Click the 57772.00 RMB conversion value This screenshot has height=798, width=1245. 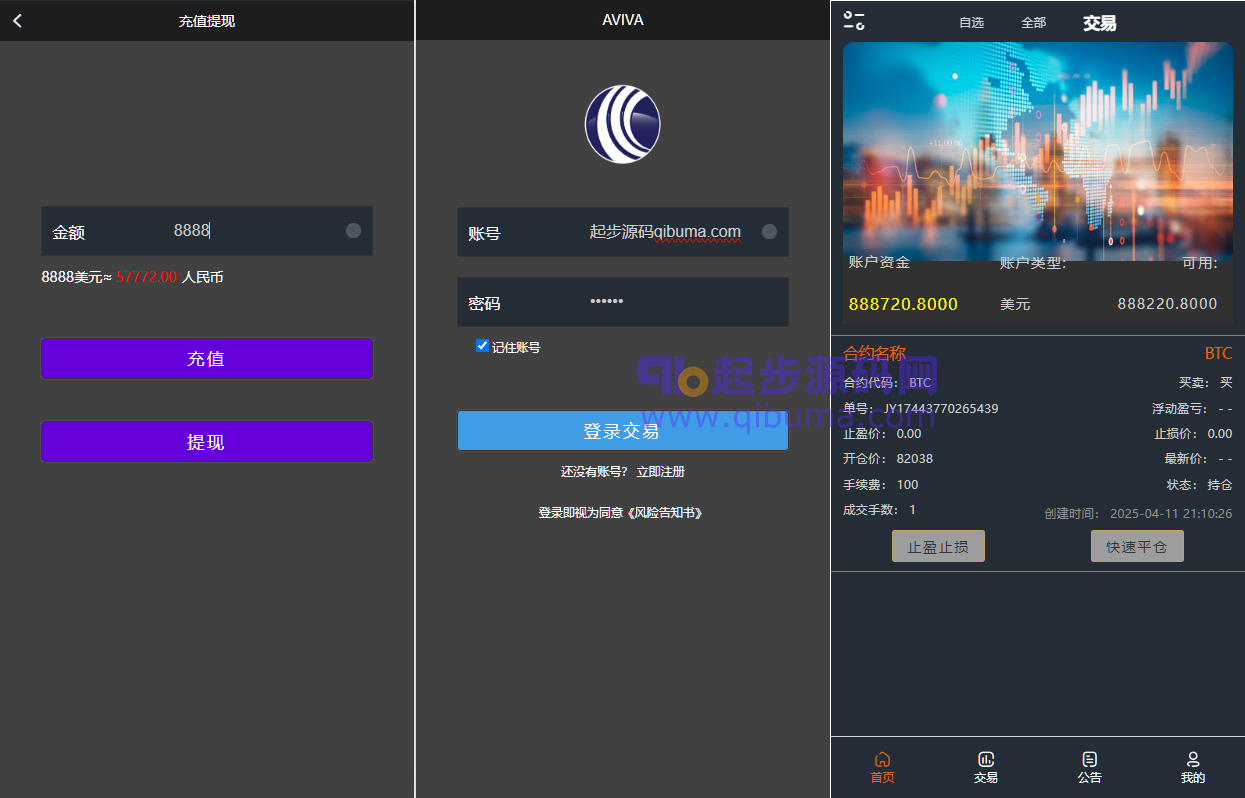pos(147,277)
